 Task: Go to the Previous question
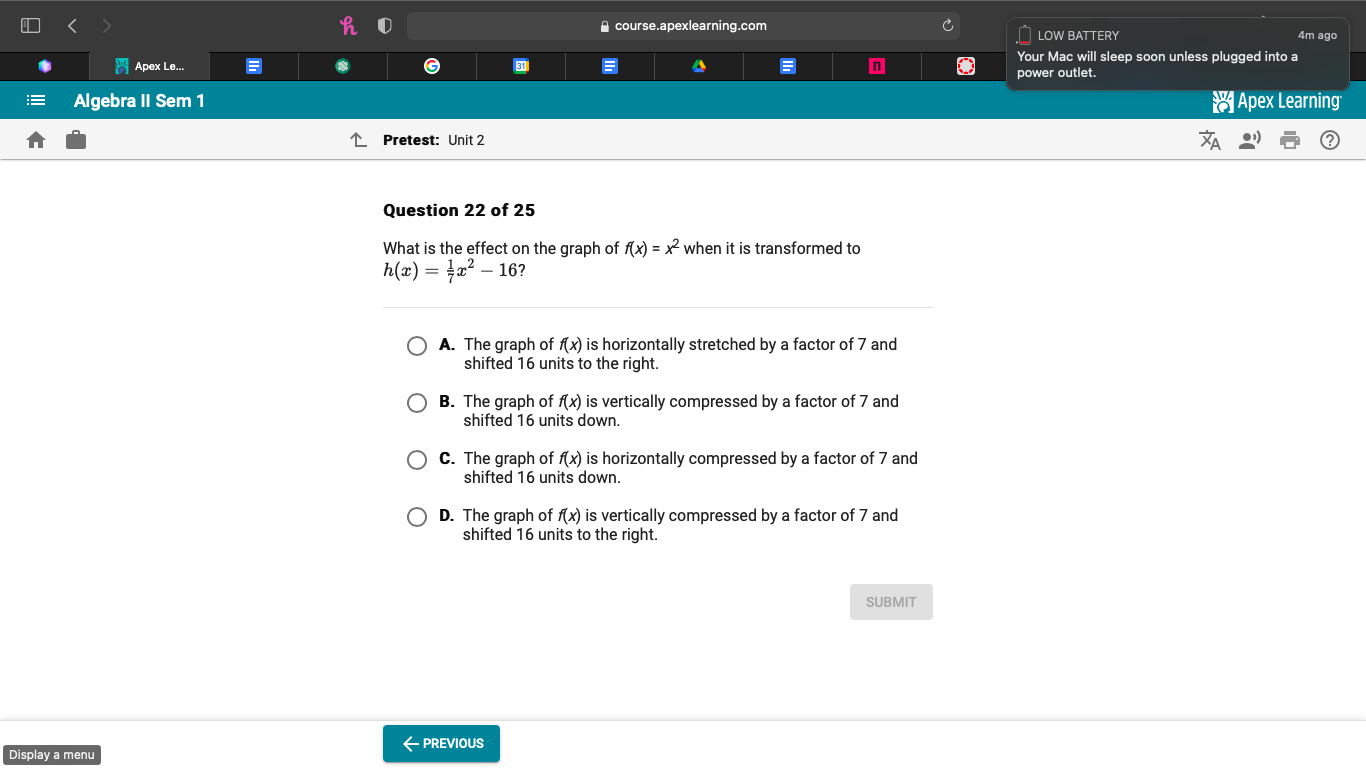441,743
